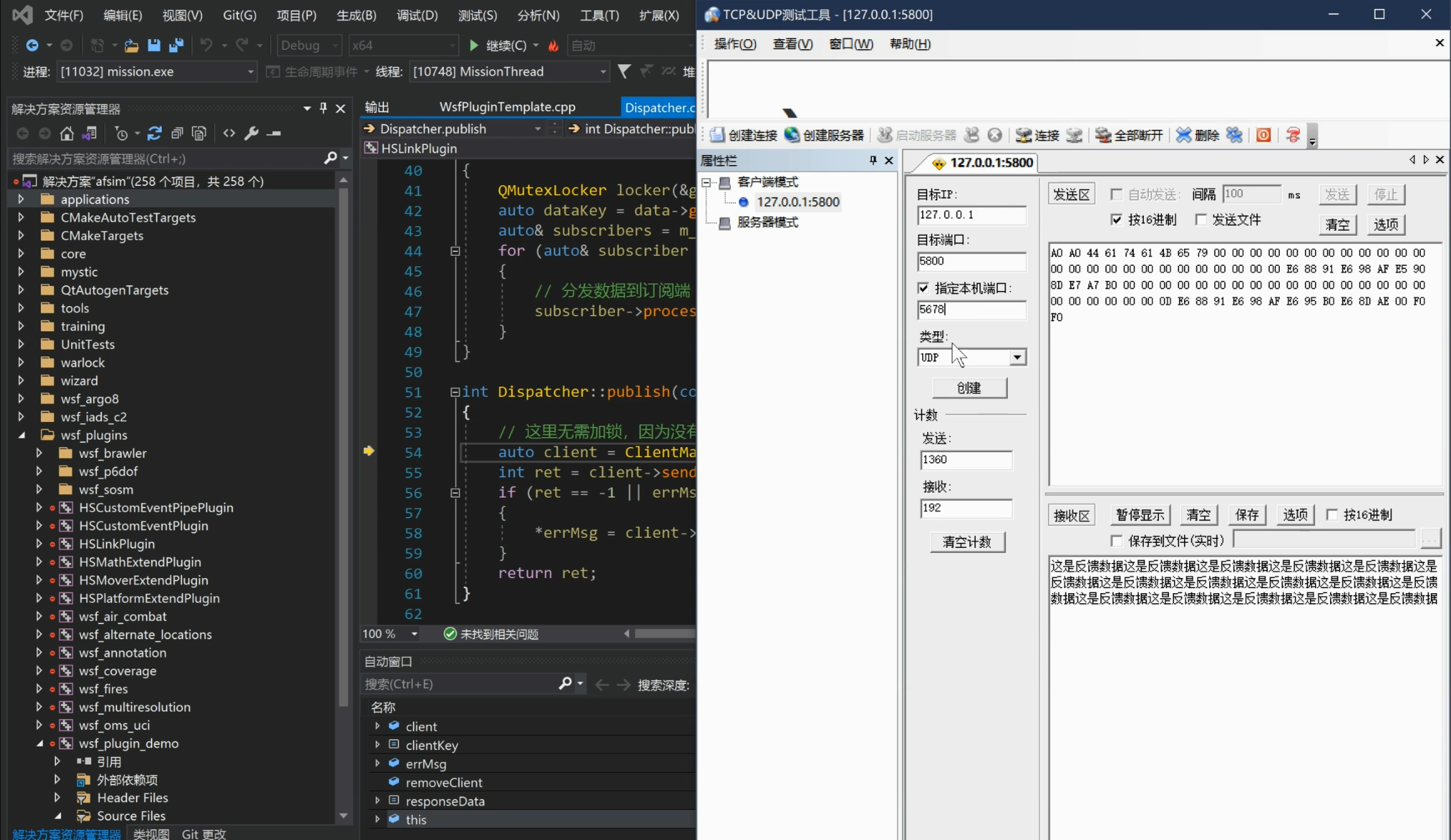
Task: Uncheck the 按16进制 checkbox in send area
Action: click(x=1117, y=219)
